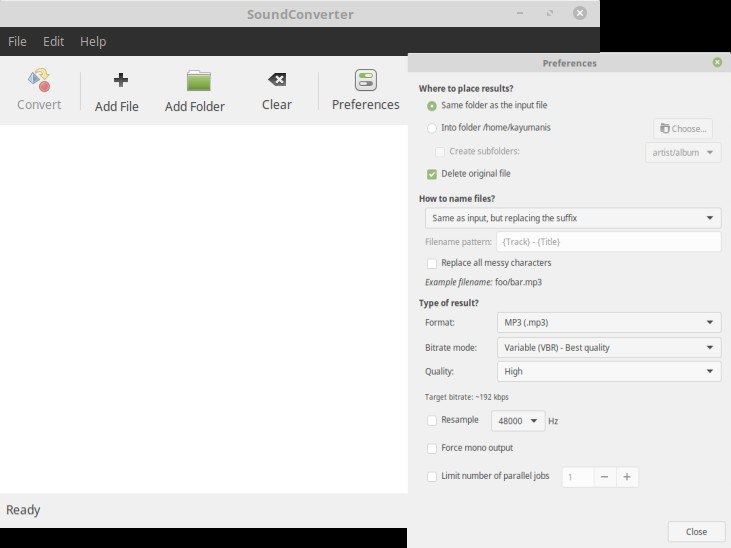This screenshot has height=548, width=731.
Task: Open Preferences from the toolbar
Action: [366, 90]
